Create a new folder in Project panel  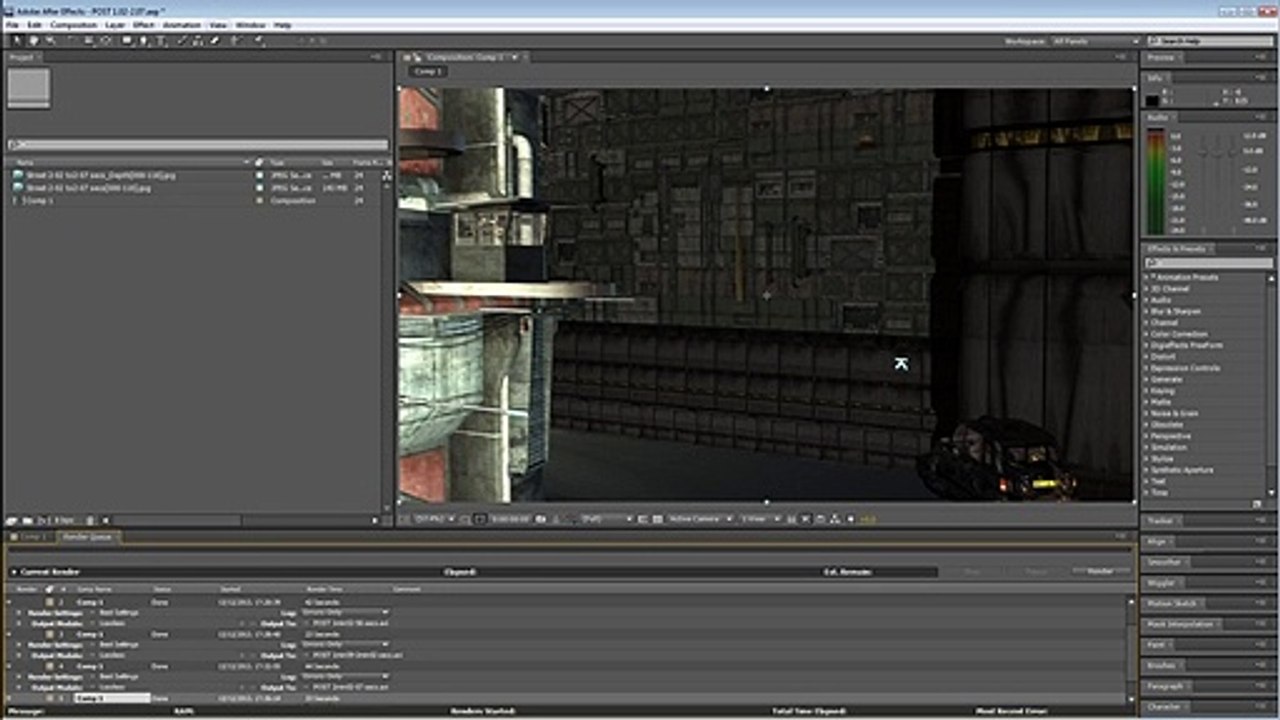pyautogui.click(x=27, y=520)
